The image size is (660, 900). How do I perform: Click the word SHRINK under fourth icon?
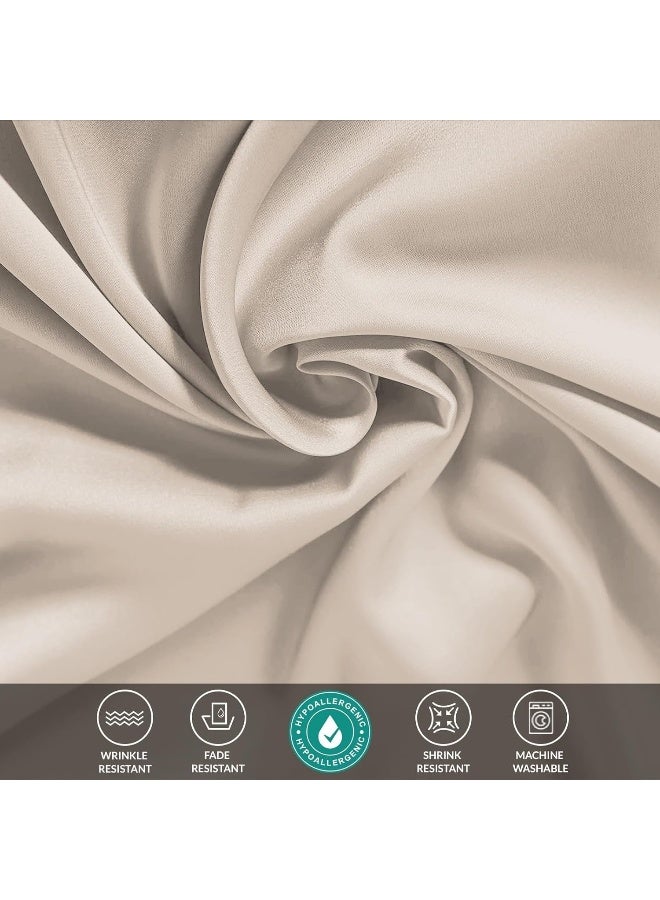coord(442,755)
